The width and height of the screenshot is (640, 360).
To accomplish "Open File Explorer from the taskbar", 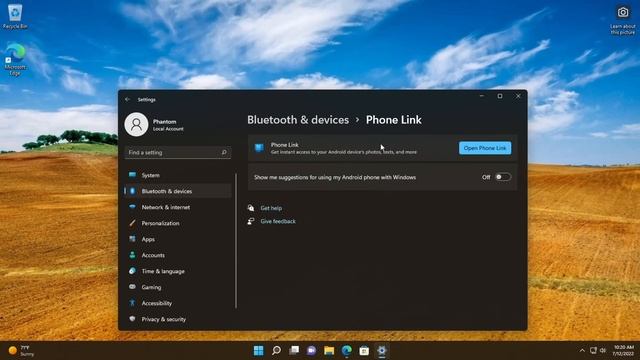I will (x=329, y=350).
